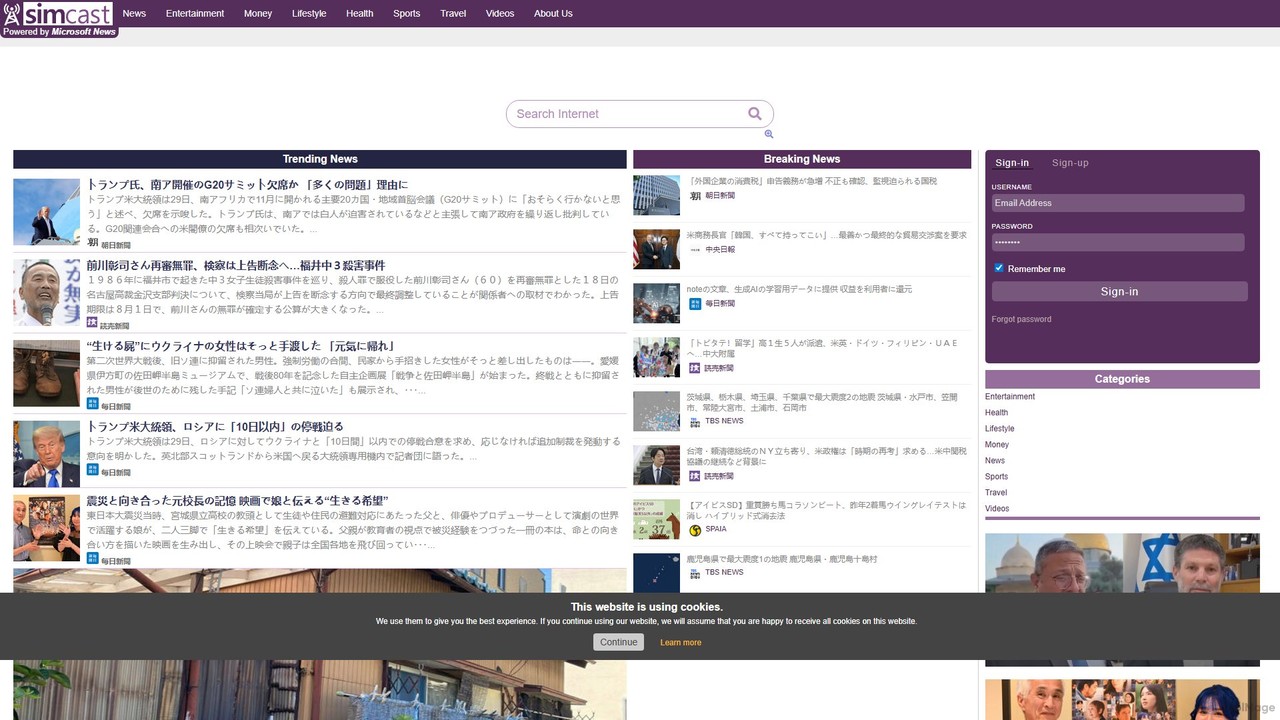Image resolution: width=1280 pixels, height=720 pixels.
Task: Go to Money in the top navigation
Action: coord(258,14)
